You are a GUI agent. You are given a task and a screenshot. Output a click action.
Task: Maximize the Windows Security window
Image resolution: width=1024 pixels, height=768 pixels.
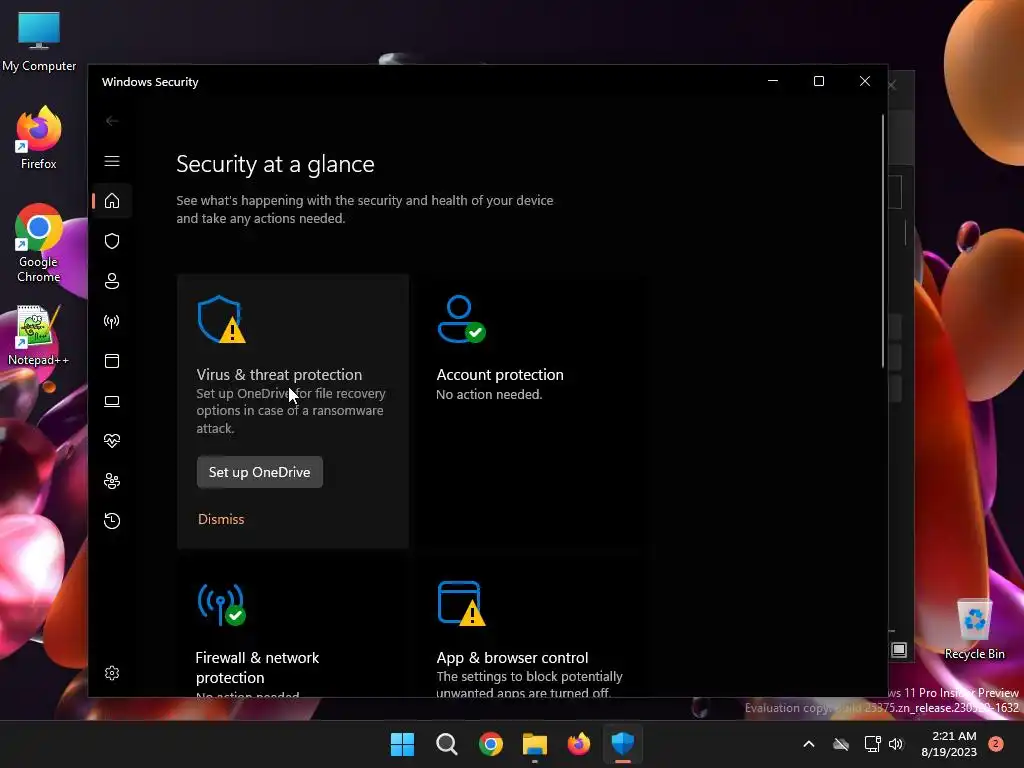coord(819,81)
